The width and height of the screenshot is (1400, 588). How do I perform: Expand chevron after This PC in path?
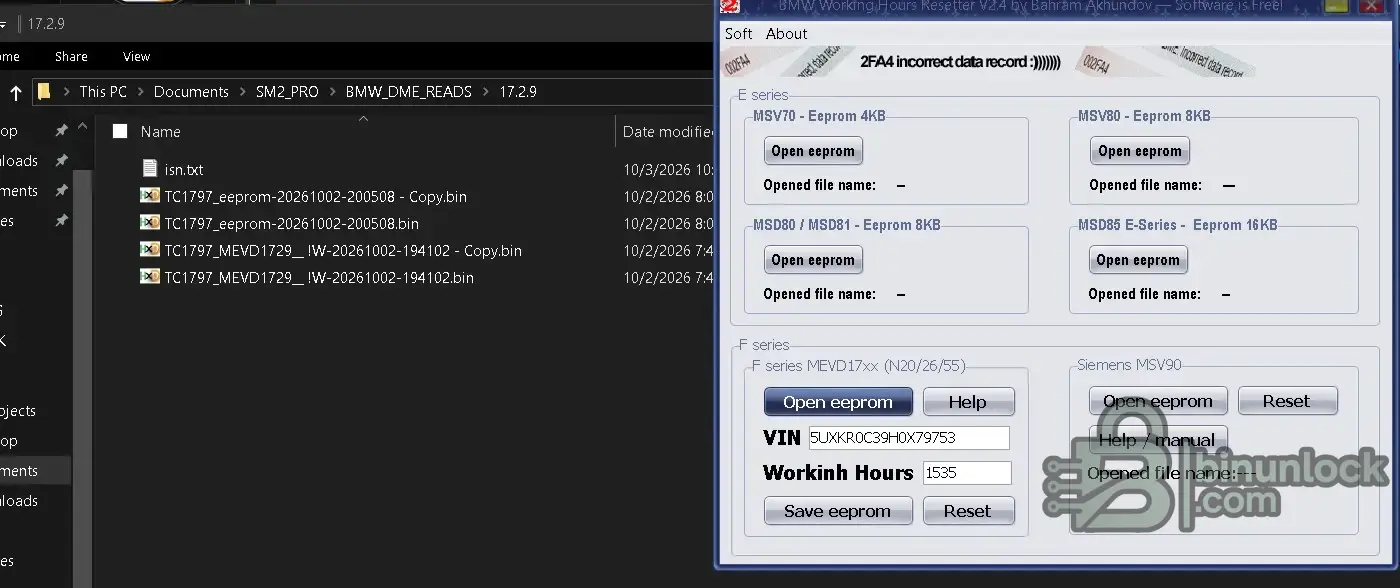(x=141, y=92)
